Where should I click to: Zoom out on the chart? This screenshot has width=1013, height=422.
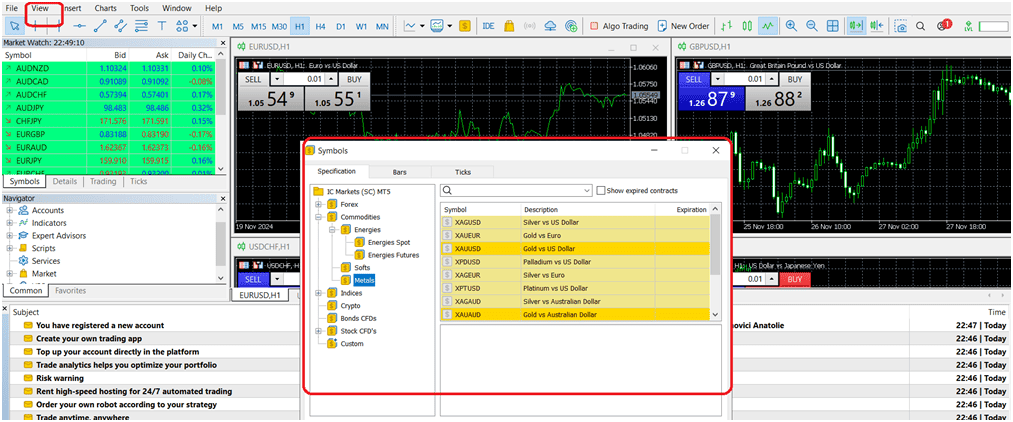tap(812, 26)
